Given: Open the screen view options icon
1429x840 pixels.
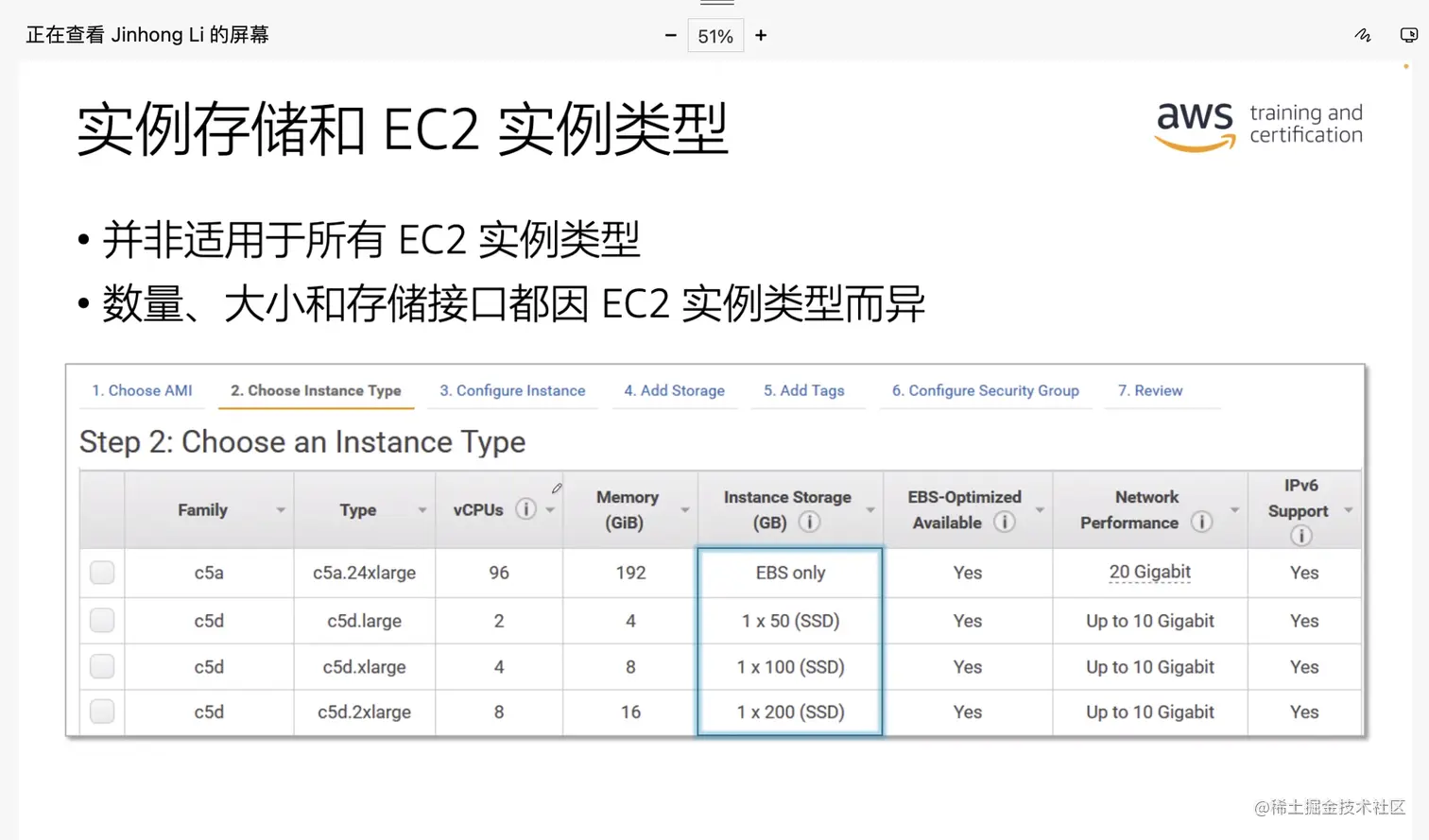Looking at the screenshot, I should pyautogui.click(x=1409, y=35).
